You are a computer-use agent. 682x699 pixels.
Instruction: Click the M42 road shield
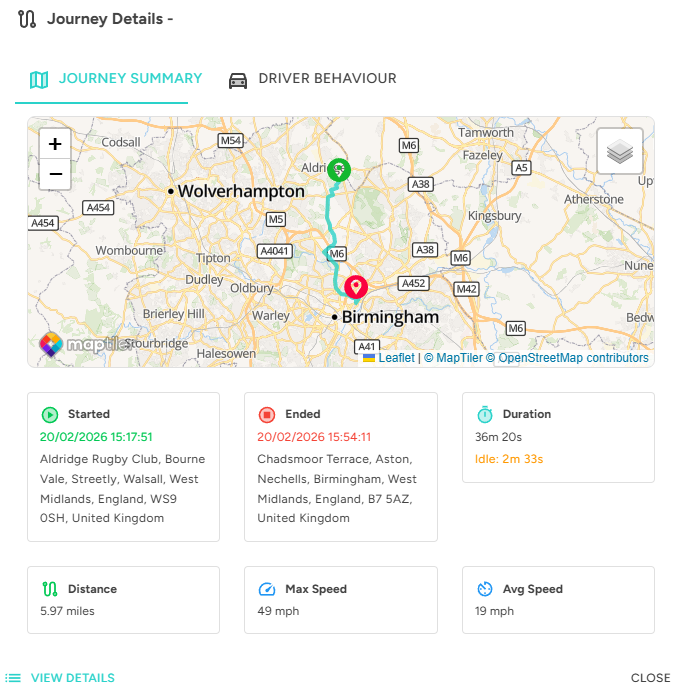click(466, 289)
